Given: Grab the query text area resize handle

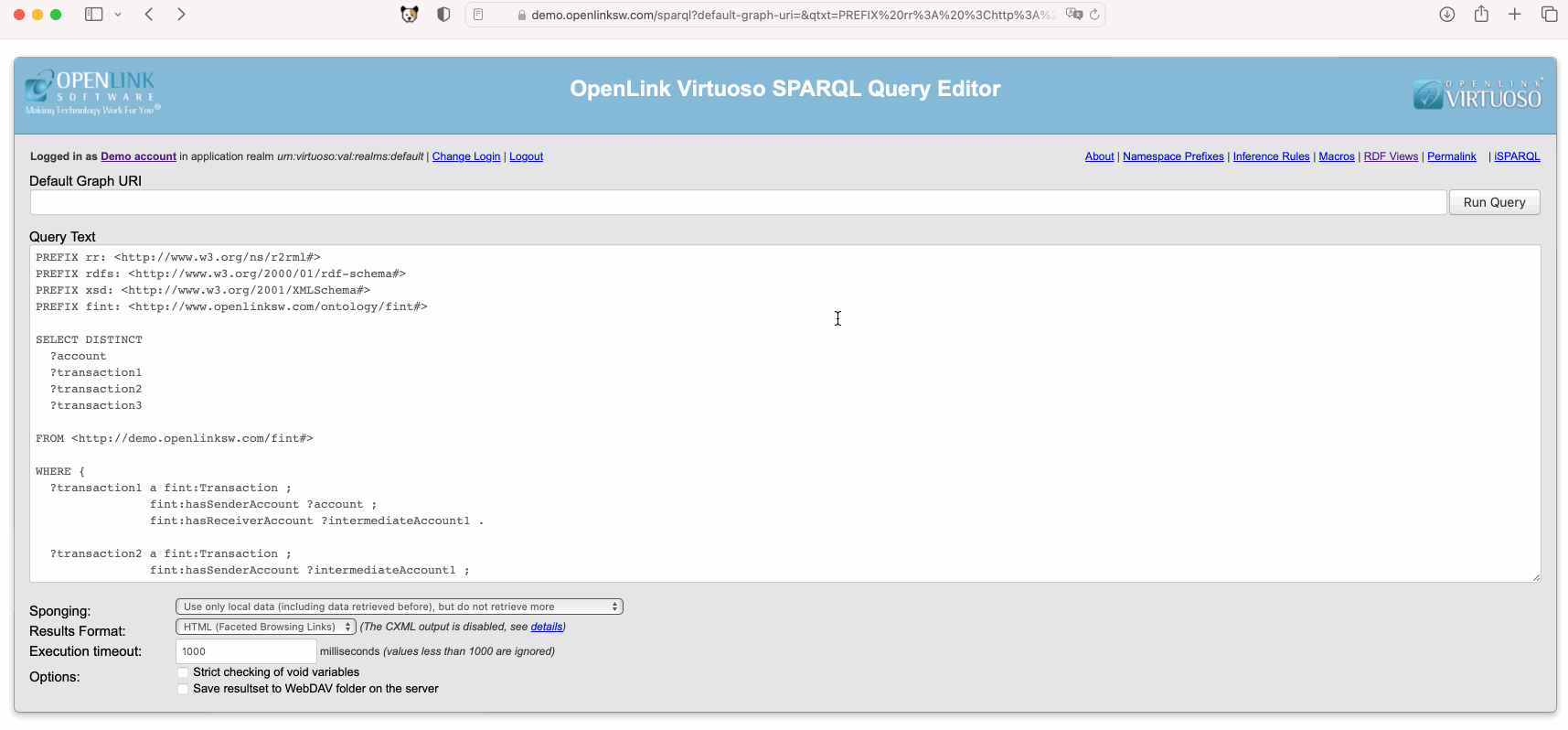Looking at the screenshot, I should 1535,576.
